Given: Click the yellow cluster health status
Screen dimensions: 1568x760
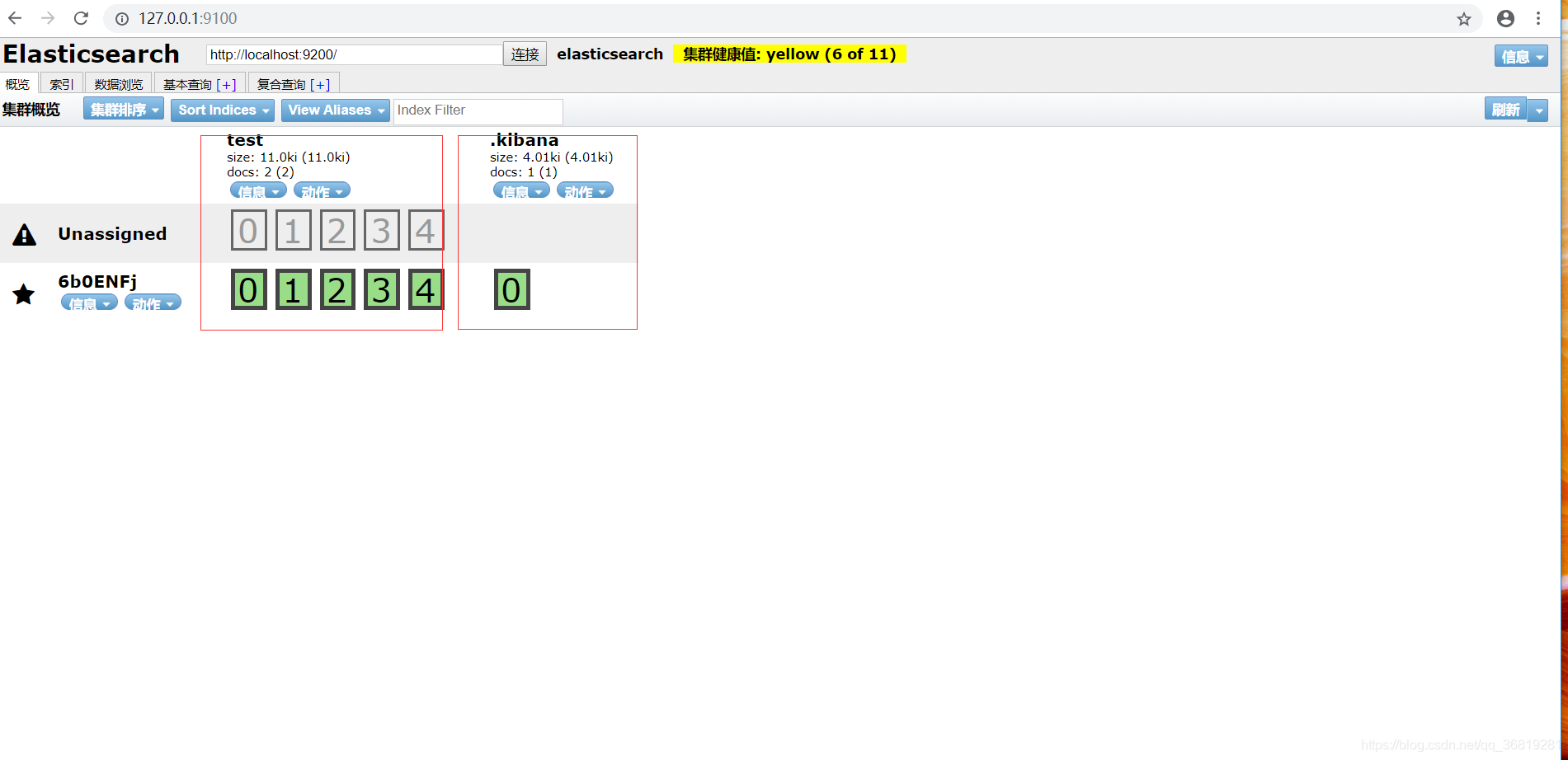Looking at the screenshot, I should point(789,54).
